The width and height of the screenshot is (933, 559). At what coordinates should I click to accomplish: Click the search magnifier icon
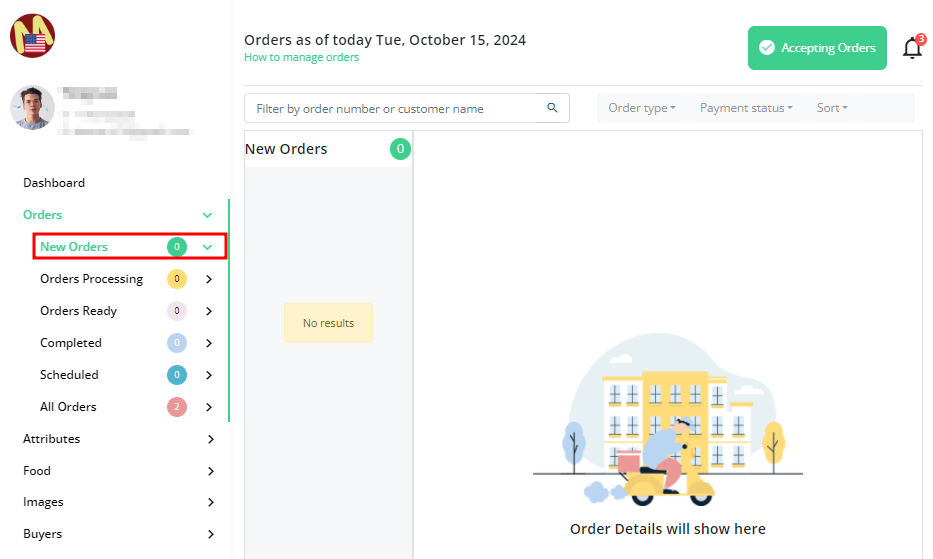552,108
